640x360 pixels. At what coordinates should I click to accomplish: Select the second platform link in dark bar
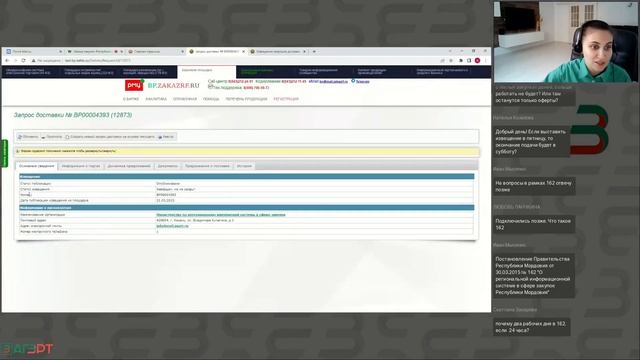(x=89, y=72)
